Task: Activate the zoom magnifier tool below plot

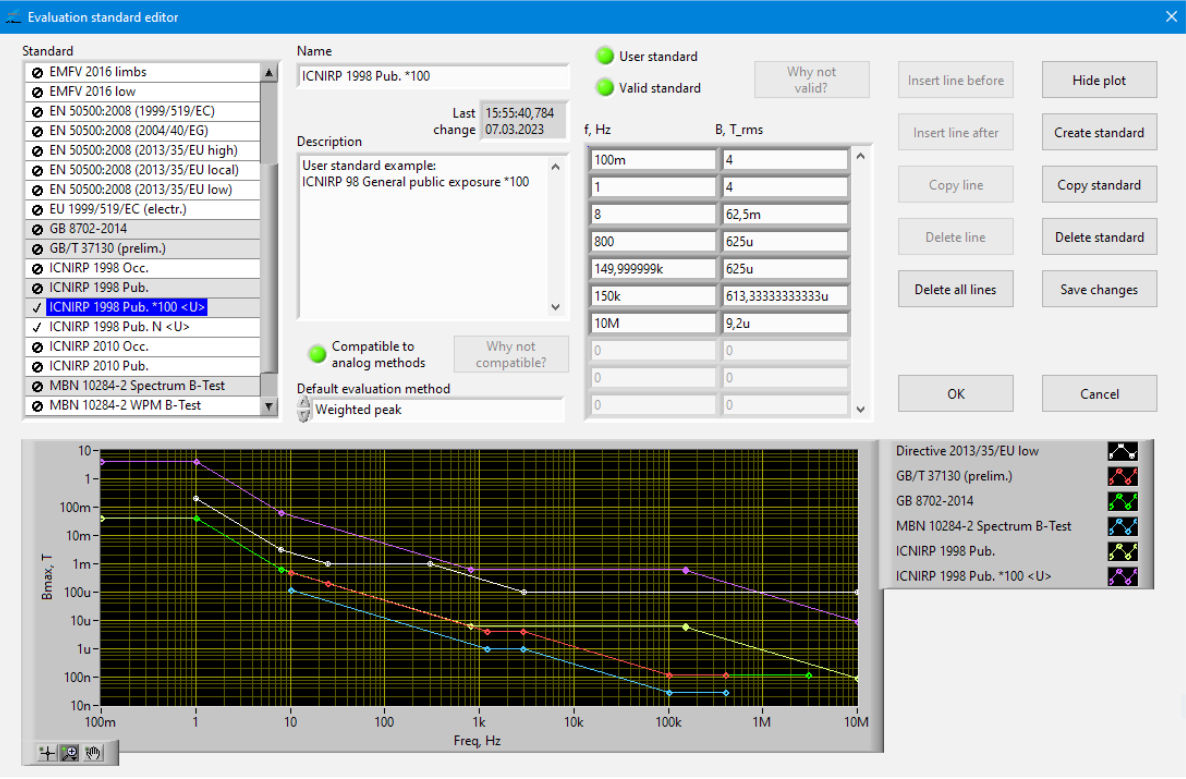Action: pyautogui.click(x=69, y=753)
